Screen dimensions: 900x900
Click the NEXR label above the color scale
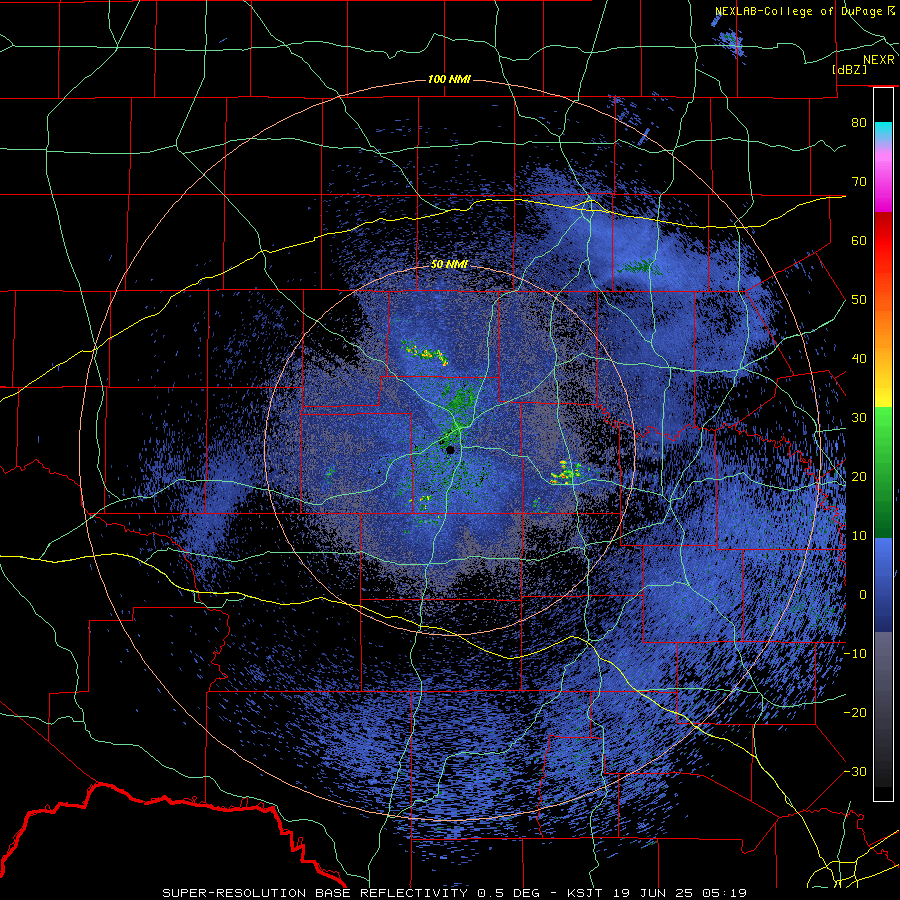pos(878,60)
